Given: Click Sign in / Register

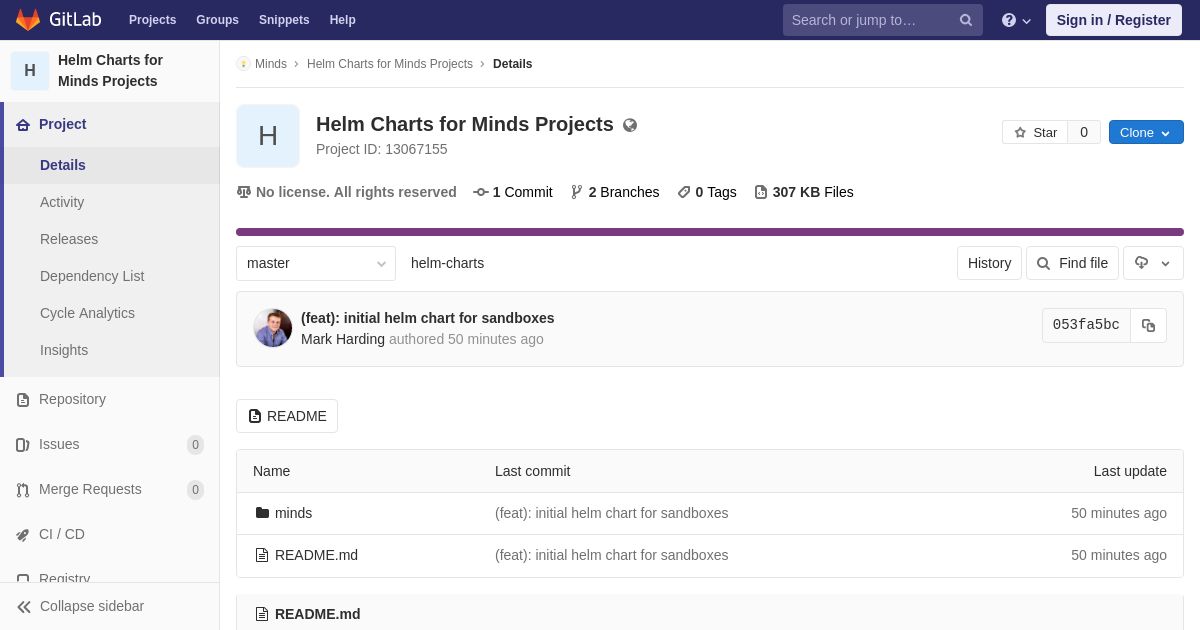Looking at the screenshot, I should (x=1114, y=20).
